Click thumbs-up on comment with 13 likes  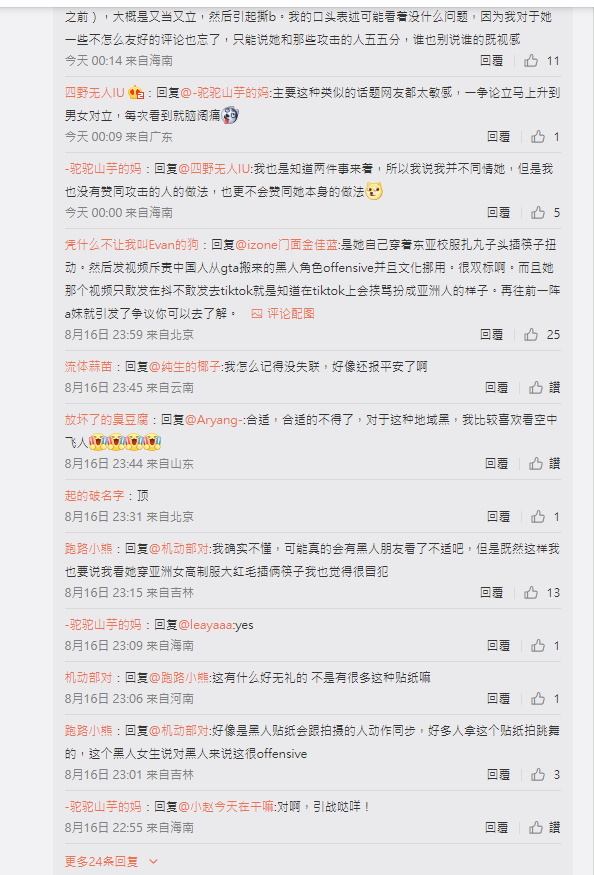click(x=531, y=592)
